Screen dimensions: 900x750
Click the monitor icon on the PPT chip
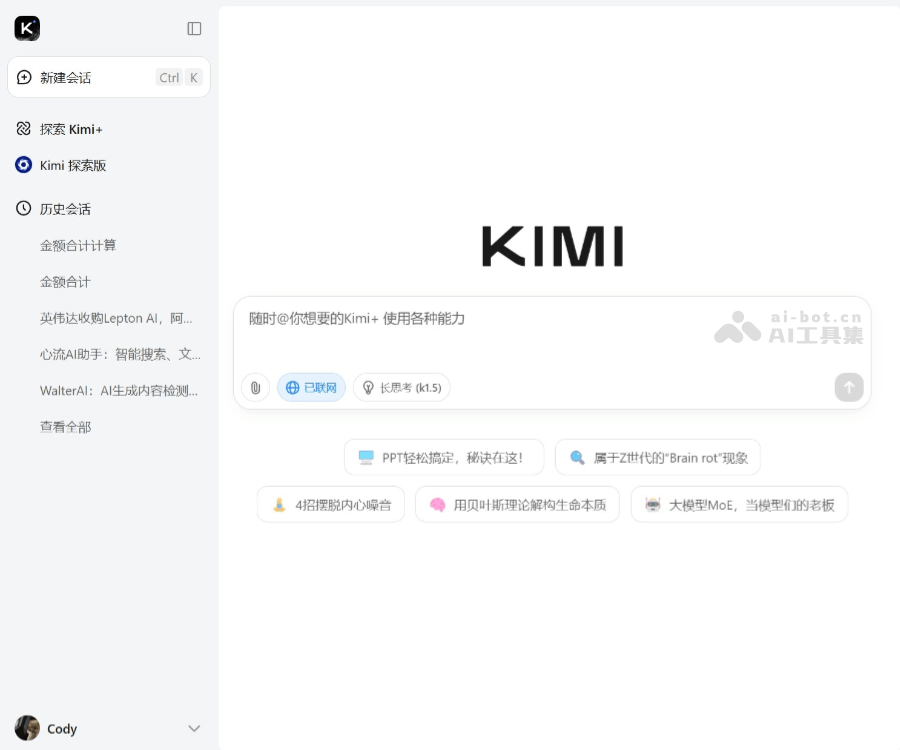(366, 457)
